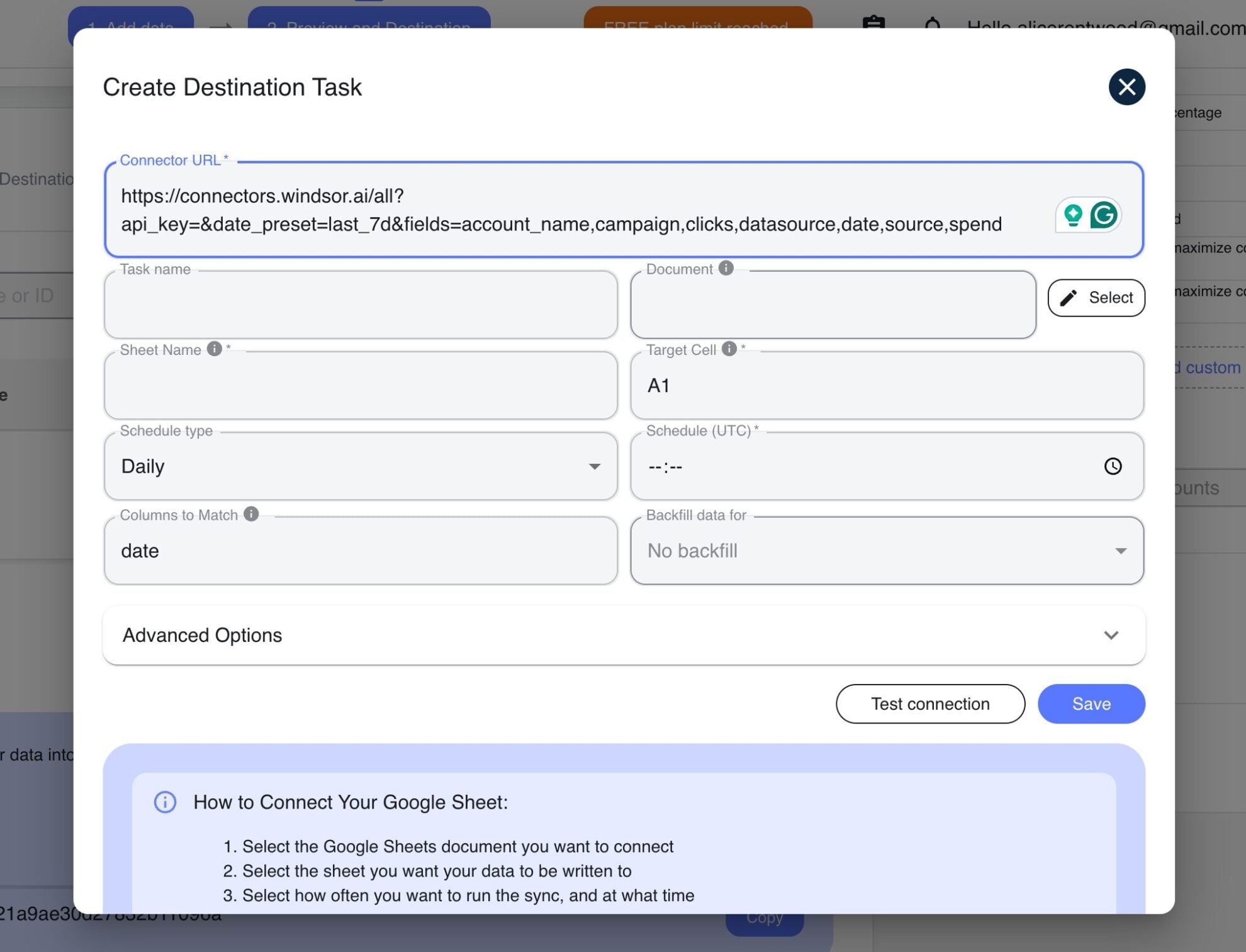Click the lightbulb suggestion icon near Connector URL
Viewport: 1246px width, 952px height.
pos(1072,215)
